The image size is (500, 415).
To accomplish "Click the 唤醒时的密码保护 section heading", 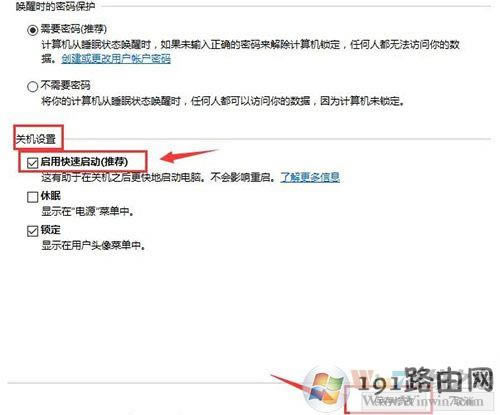I will tap(55, 6).
